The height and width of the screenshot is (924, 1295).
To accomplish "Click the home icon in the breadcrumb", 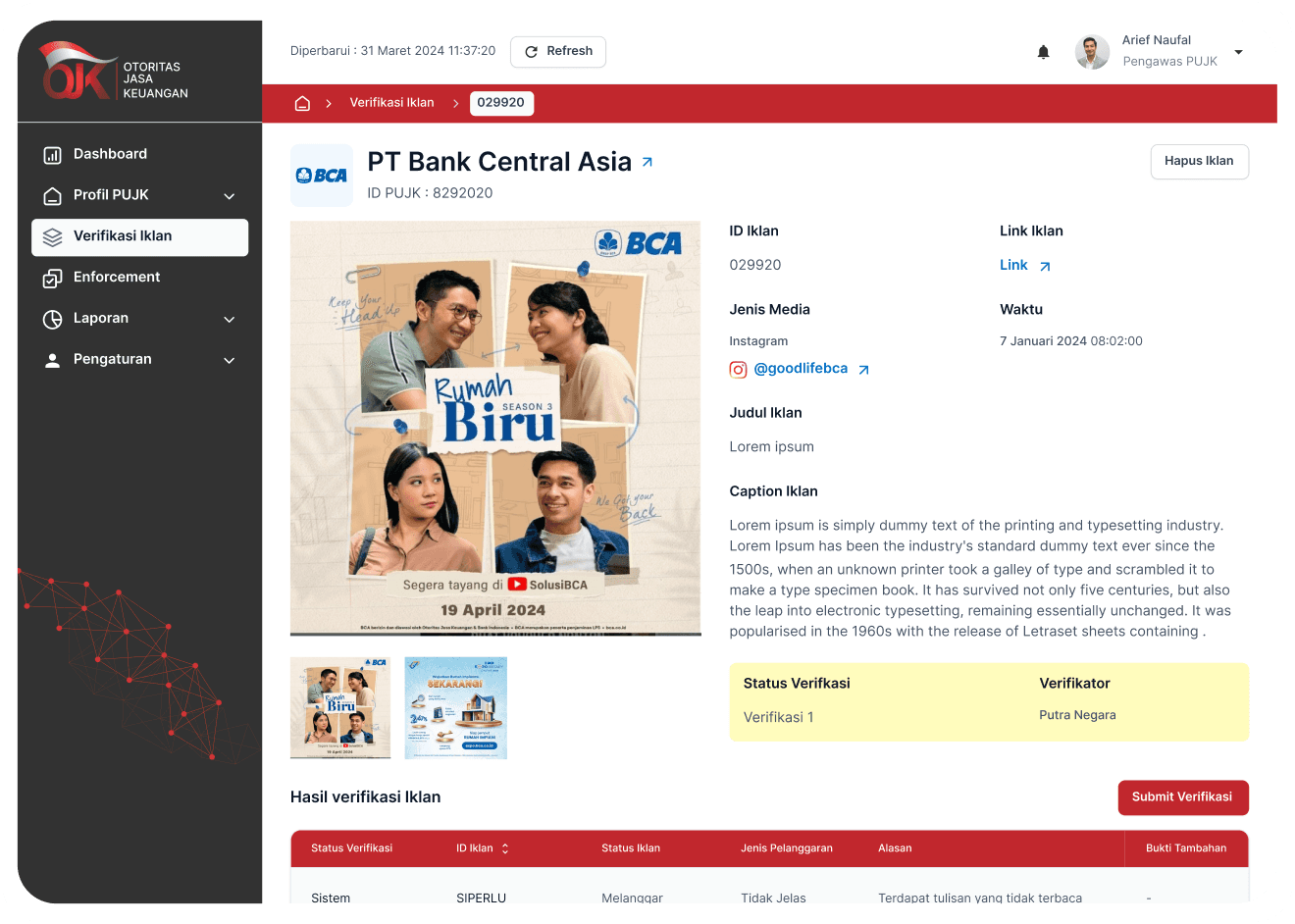I will click(x=302, y=103).
